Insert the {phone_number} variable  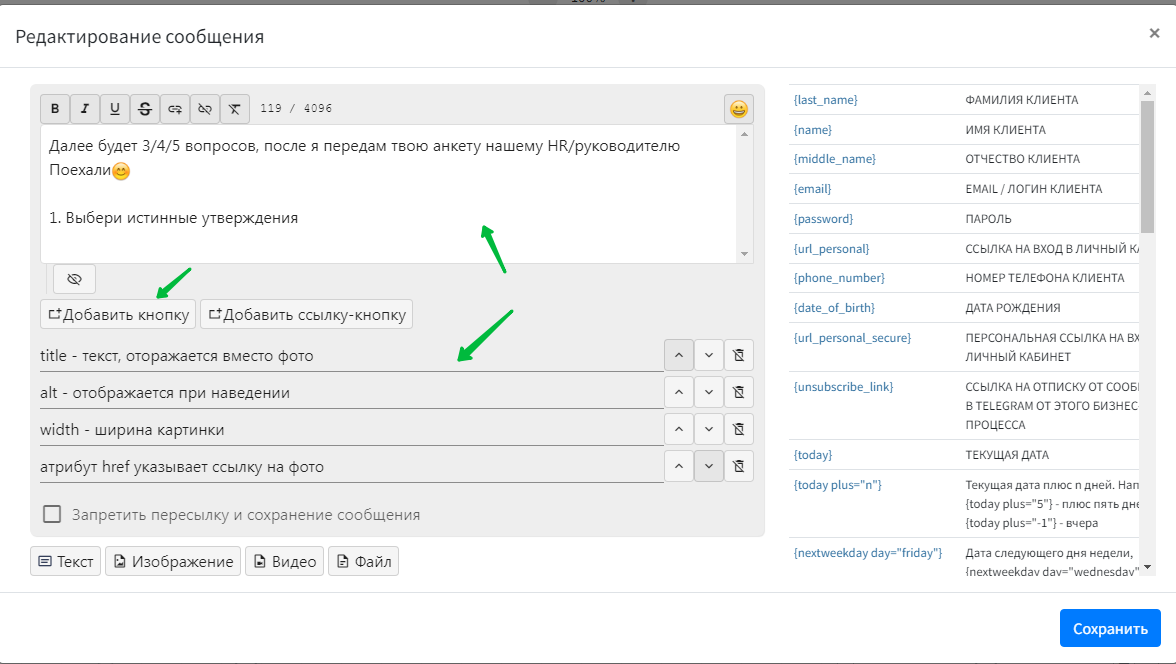(838, 278)
